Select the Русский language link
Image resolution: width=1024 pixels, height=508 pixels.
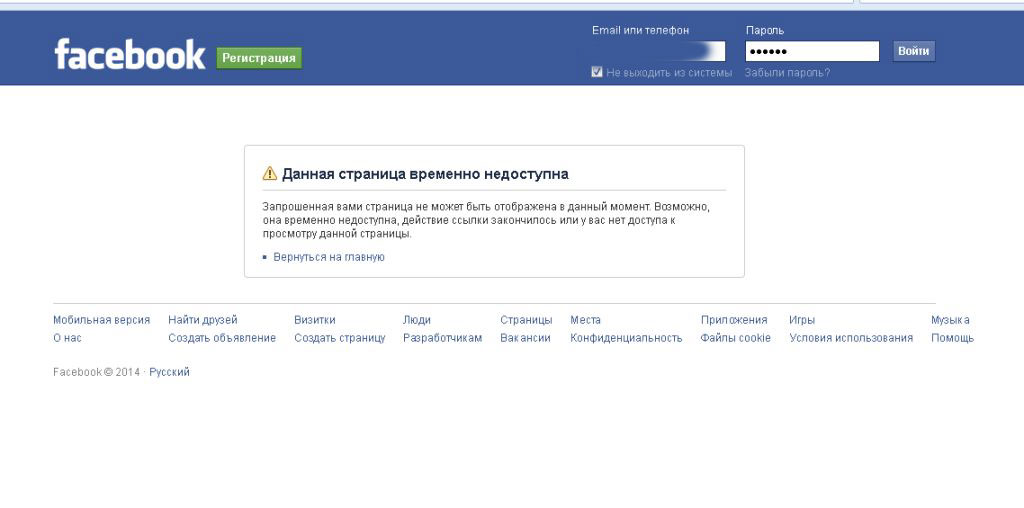pos(169,372)
